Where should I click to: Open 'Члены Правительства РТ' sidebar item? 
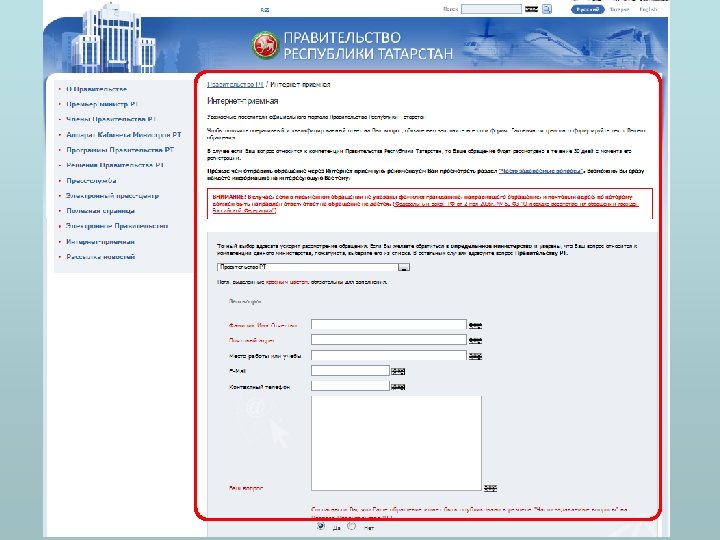(111, 119)
